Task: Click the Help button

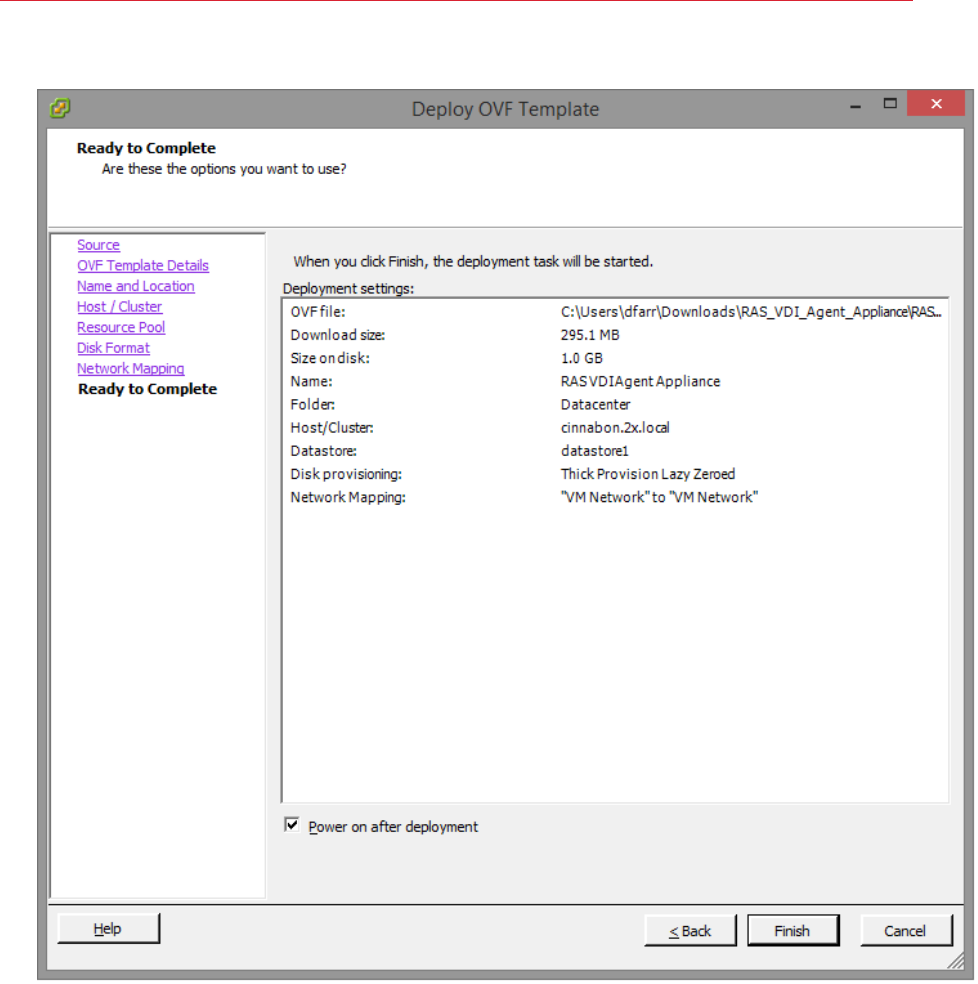Action: tap(108, 929)
